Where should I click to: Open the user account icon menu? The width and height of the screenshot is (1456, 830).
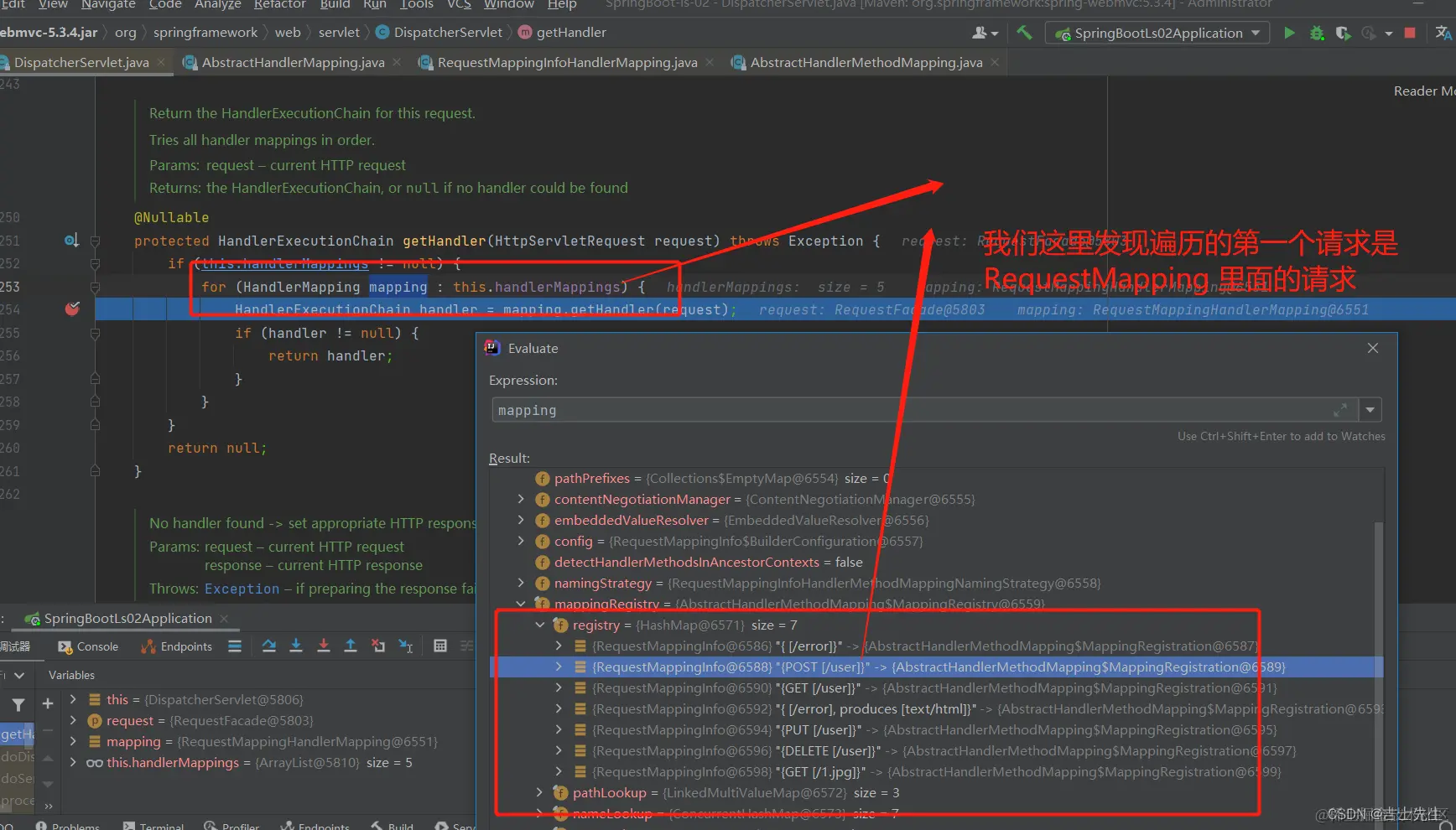click(x=984, y=33)
